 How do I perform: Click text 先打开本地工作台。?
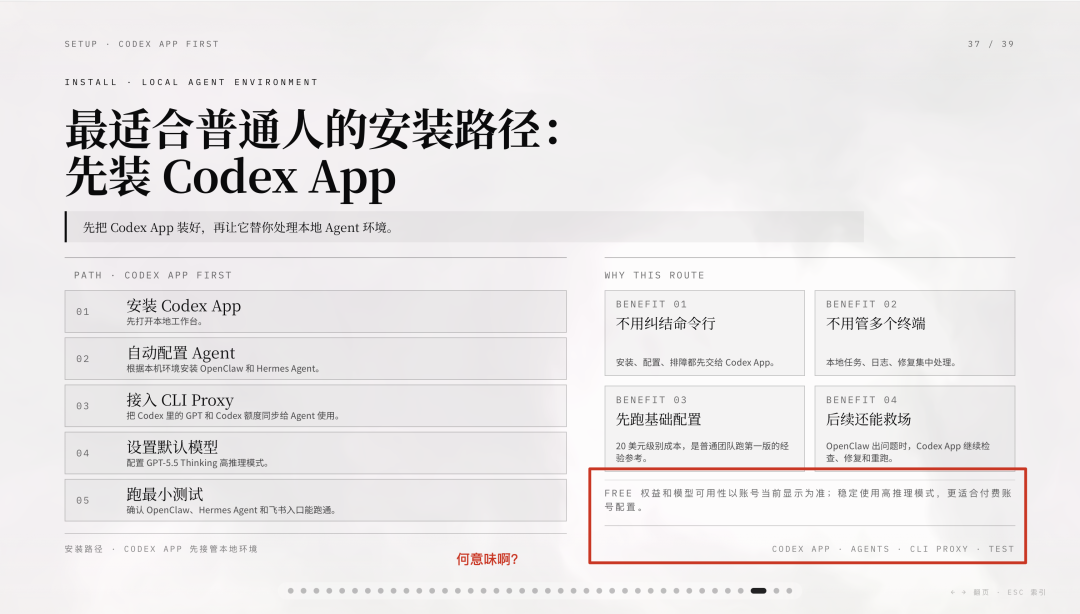pos(165,322)
